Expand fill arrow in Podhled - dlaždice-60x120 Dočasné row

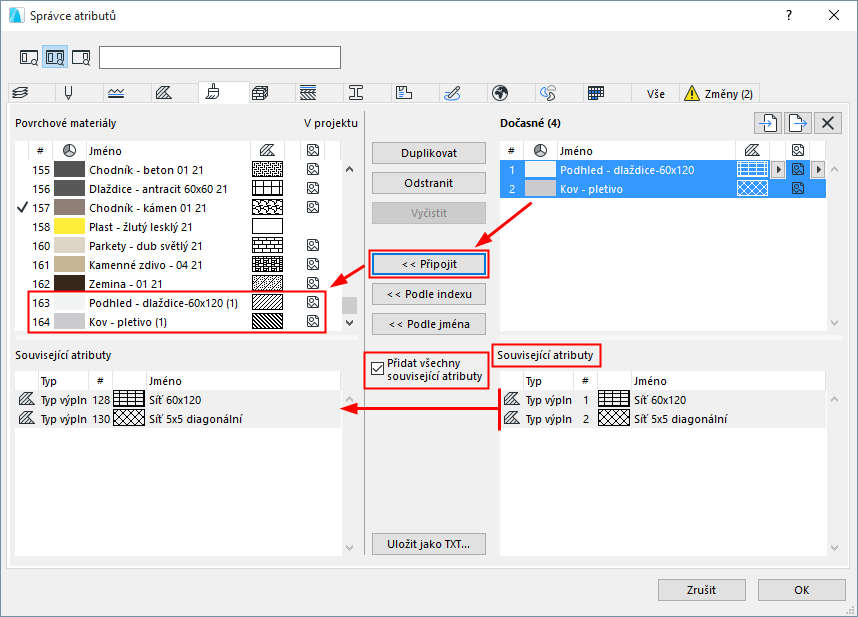(x=778, y=170)
